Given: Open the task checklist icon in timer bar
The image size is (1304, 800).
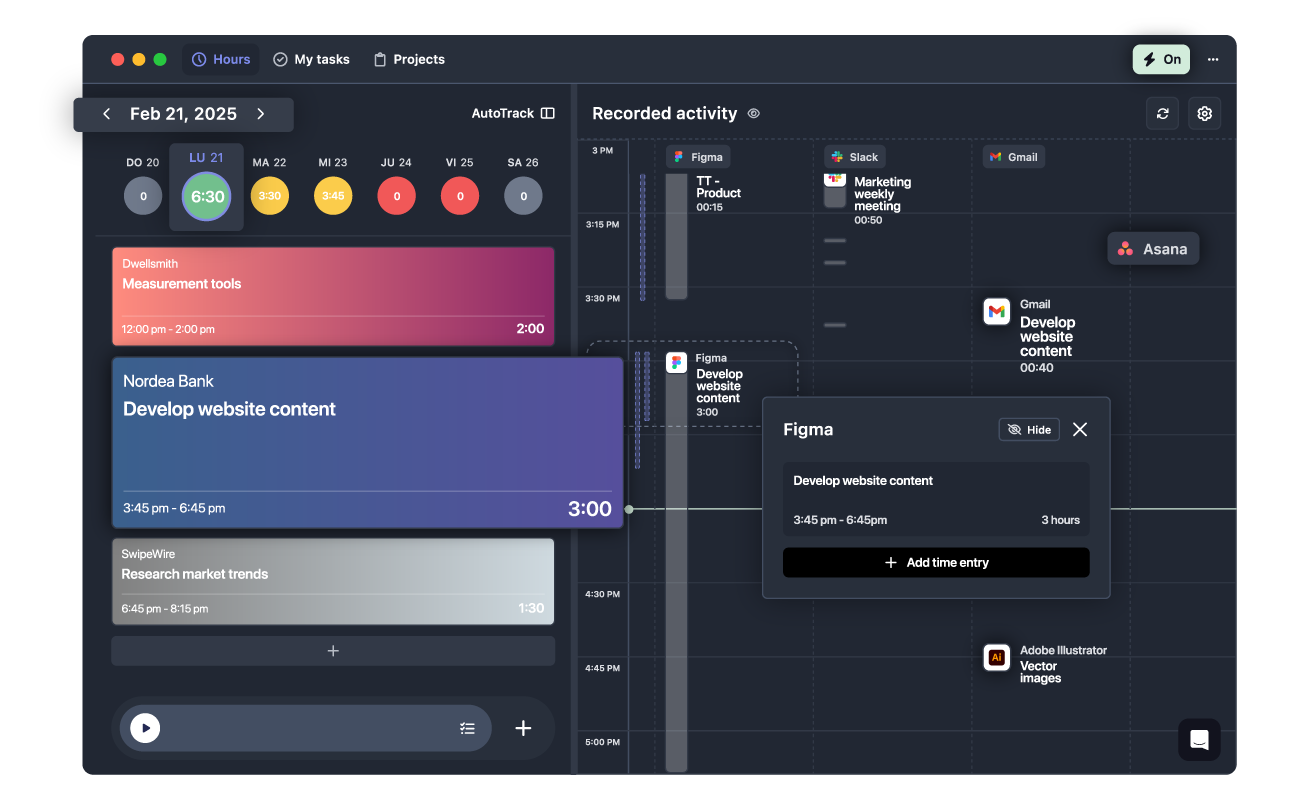Looking at the screenshot, I should pyautogui.click(x=467, y=728).
